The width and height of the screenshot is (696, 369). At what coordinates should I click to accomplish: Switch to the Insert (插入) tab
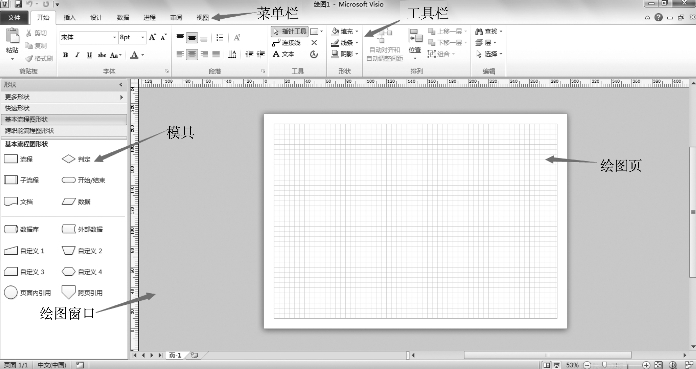70,18
